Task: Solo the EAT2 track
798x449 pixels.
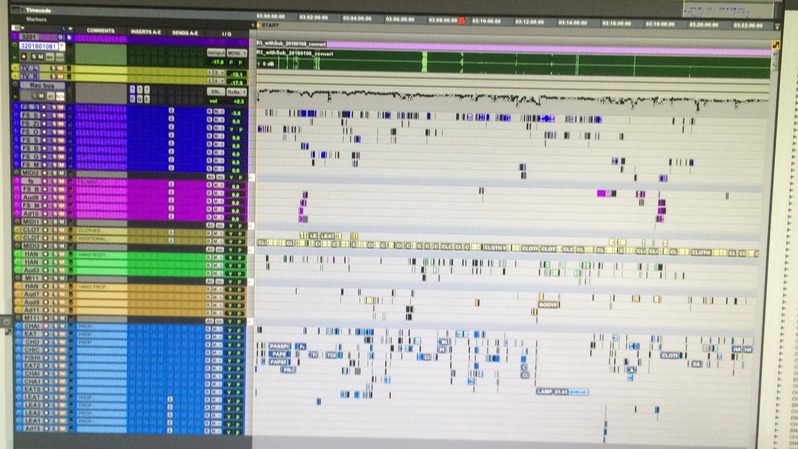Action: [x=55, y=366]
